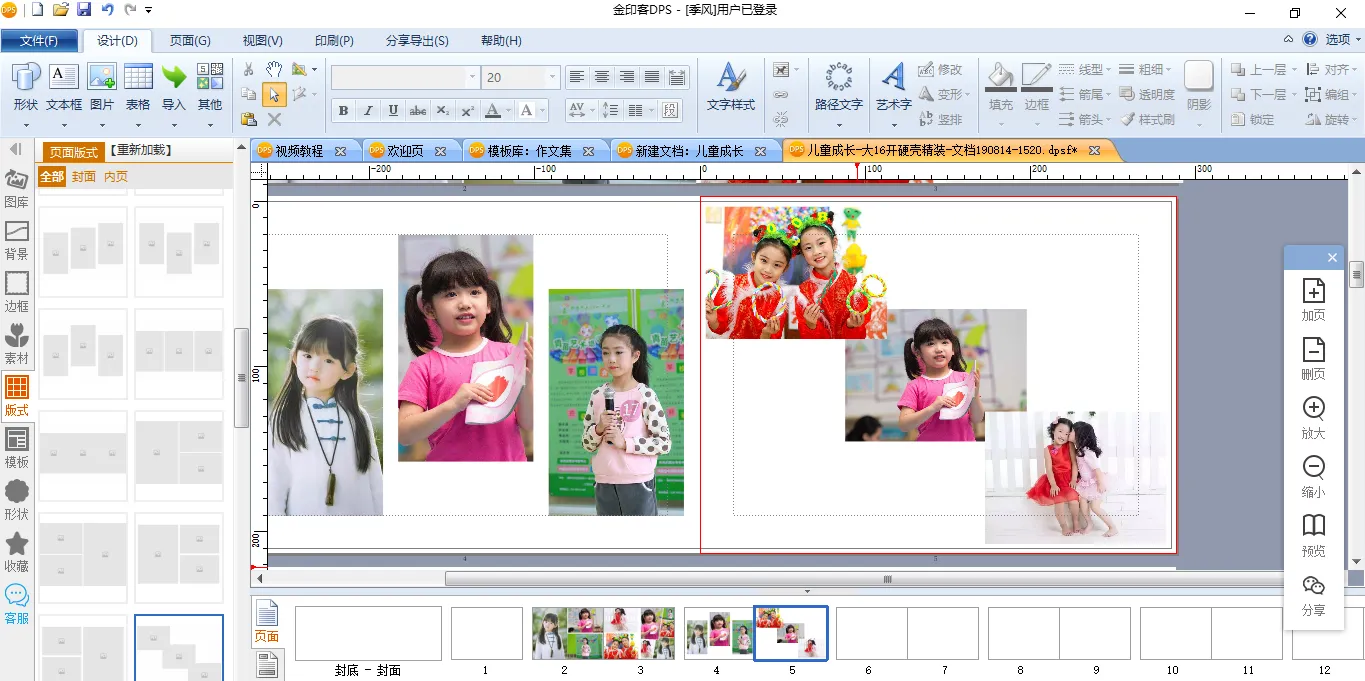Expand the 选项 options dropdown
Screen dimensions: 1365x681
pos(1342,40)
